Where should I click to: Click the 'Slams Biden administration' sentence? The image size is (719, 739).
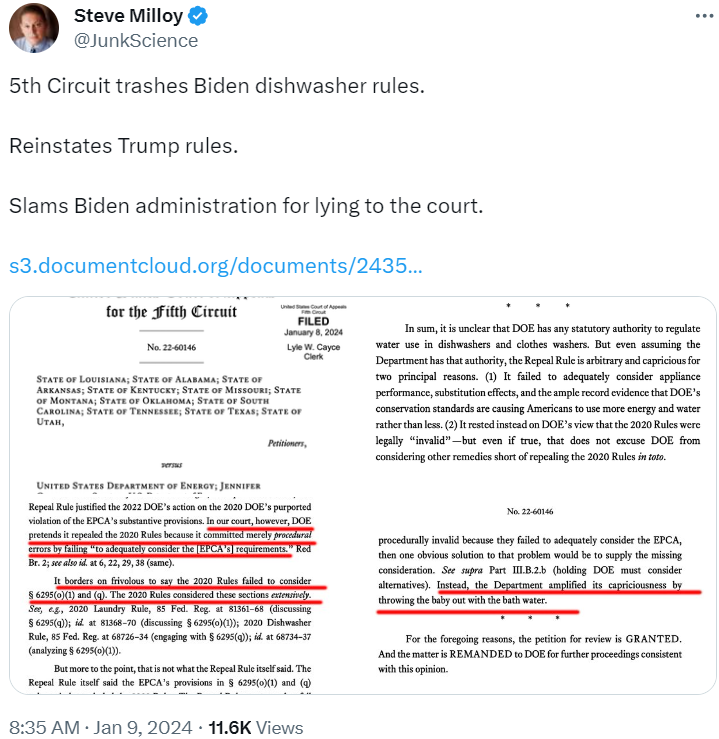[246, 206]
